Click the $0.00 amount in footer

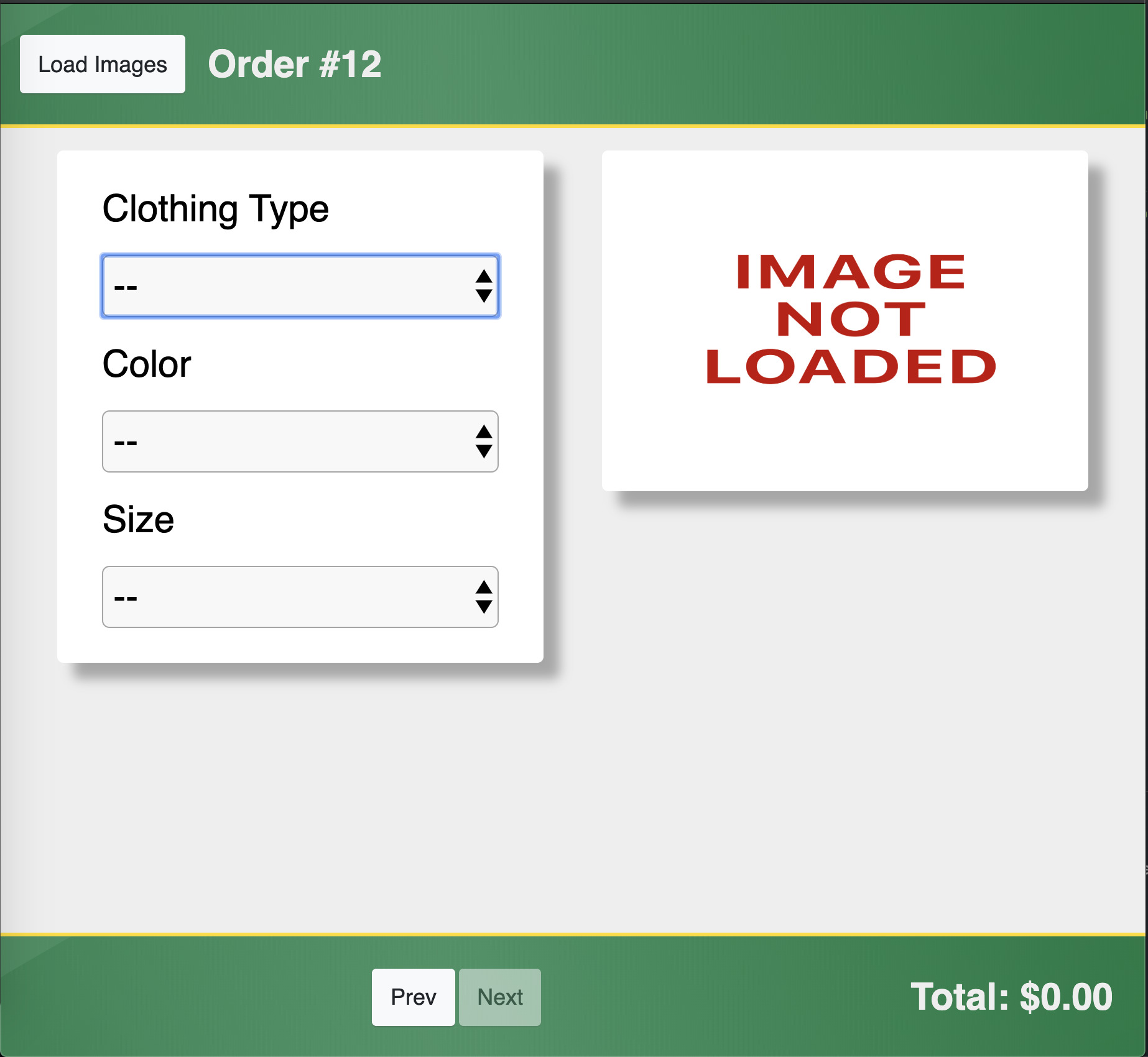click(x=1066, y=997)
